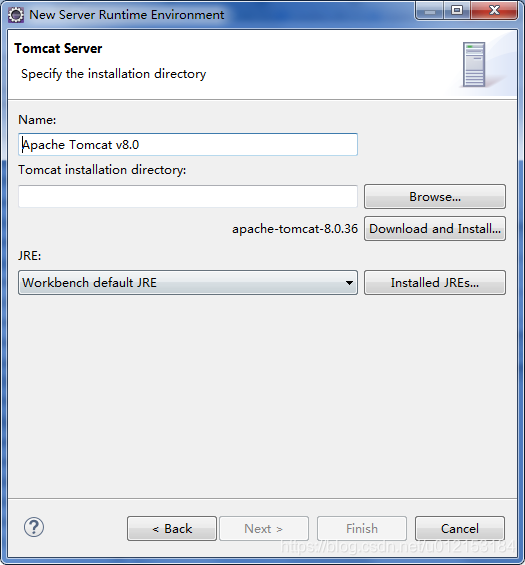525x565 pixels.
Task: Click the apache-tomcat-8.0.36 label
Action: pyautogui.click(x=295, y=229)
